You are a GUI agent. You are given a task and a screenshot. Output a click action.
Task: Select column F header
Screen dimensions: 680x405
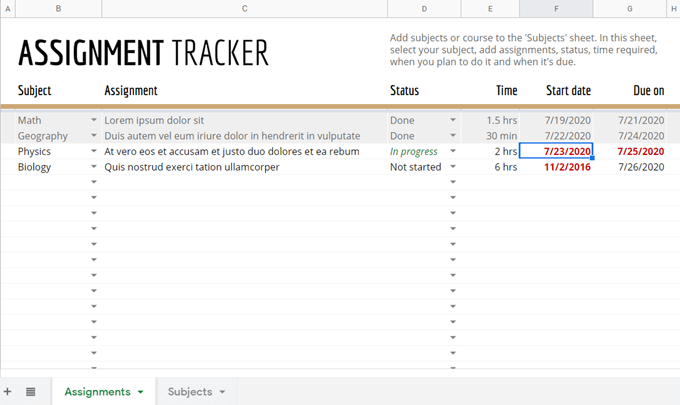[556, 9]
